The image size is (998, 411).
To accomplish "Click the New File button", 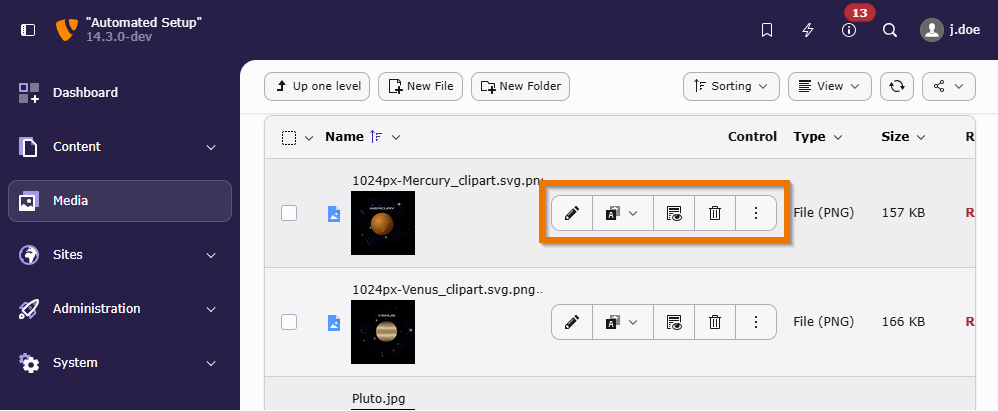I will 420,86.
